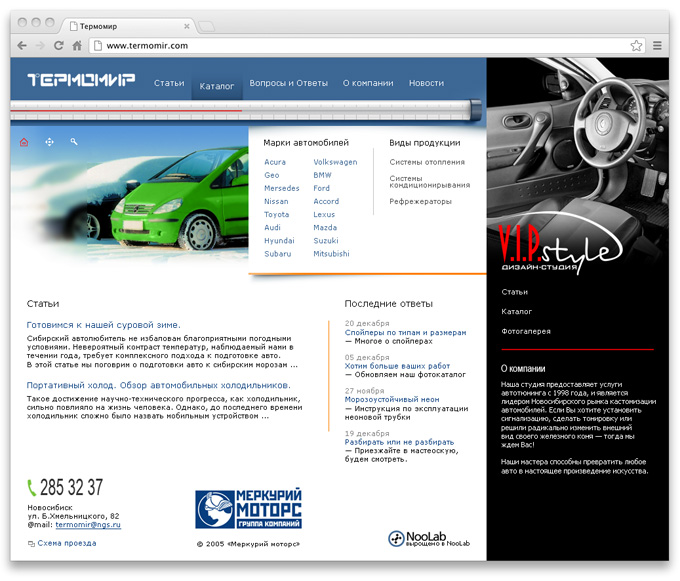
Task: Click the magnifier search icon
Action: pos(74,141)
